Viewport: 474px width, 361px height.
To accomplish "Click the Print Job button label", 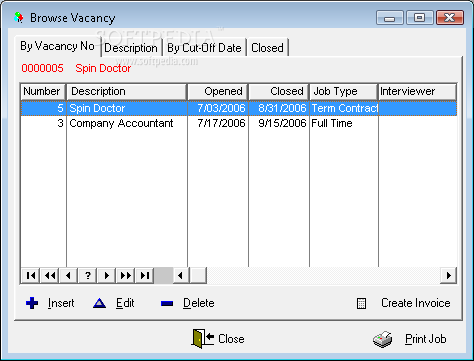I will pos(426,339).
